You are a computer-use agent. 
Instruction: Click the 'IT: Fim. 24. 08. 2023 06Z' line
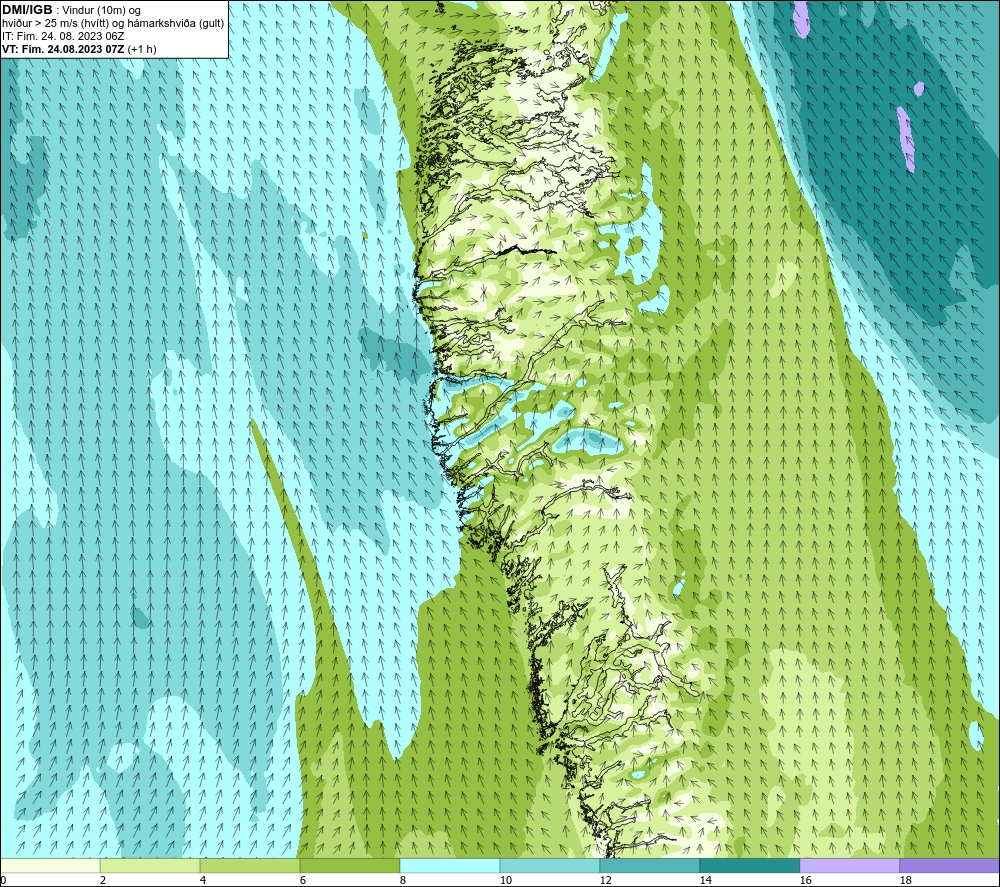point(63,36)
